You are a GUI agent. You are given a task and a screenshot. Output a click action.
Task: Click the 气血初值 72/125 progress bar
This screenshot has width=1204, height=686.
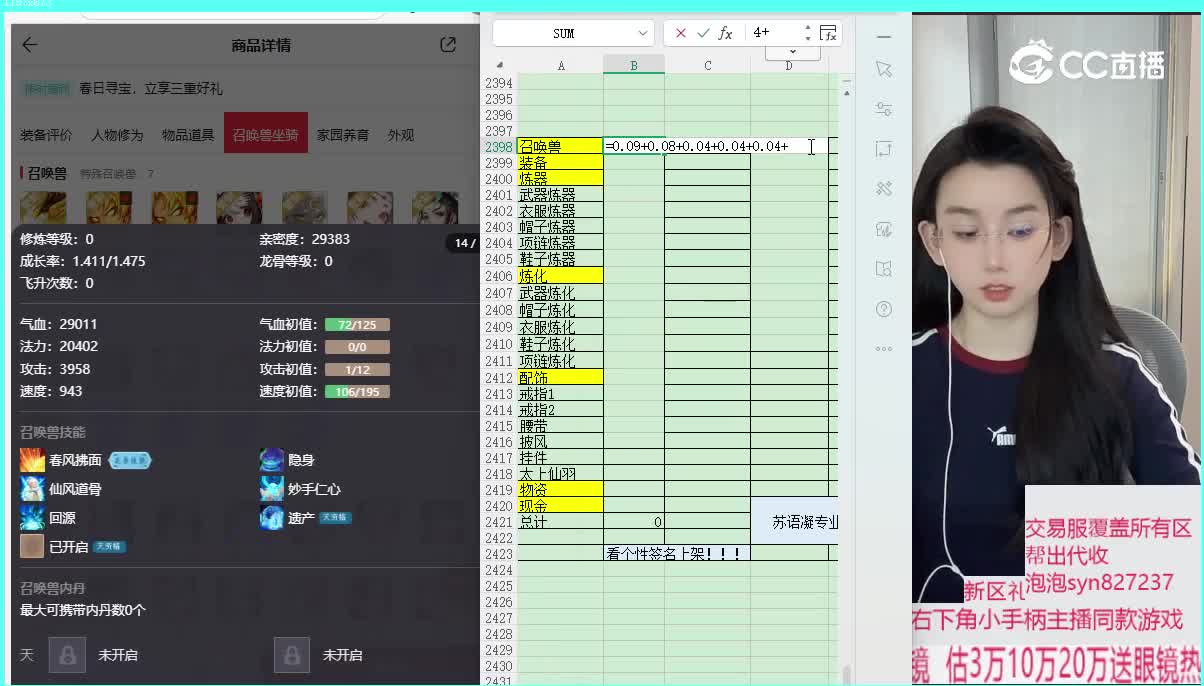pos(357,325)
